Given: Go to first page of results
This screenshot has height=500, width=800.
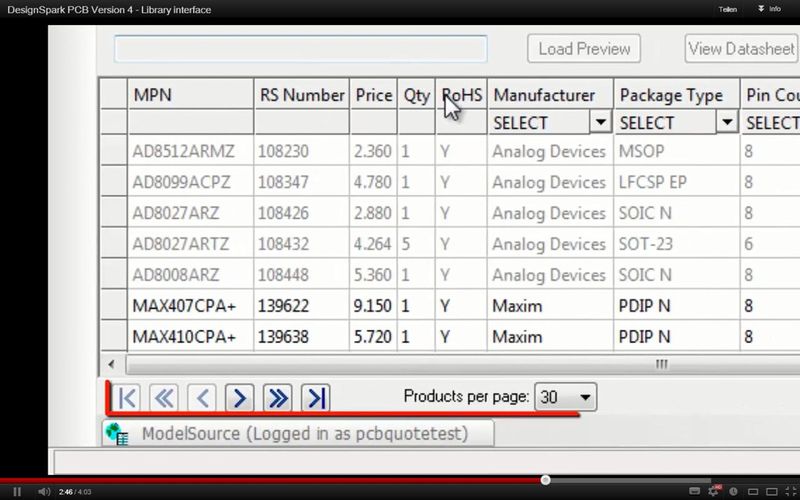Looking at the screenshot, I should [127, 397].
